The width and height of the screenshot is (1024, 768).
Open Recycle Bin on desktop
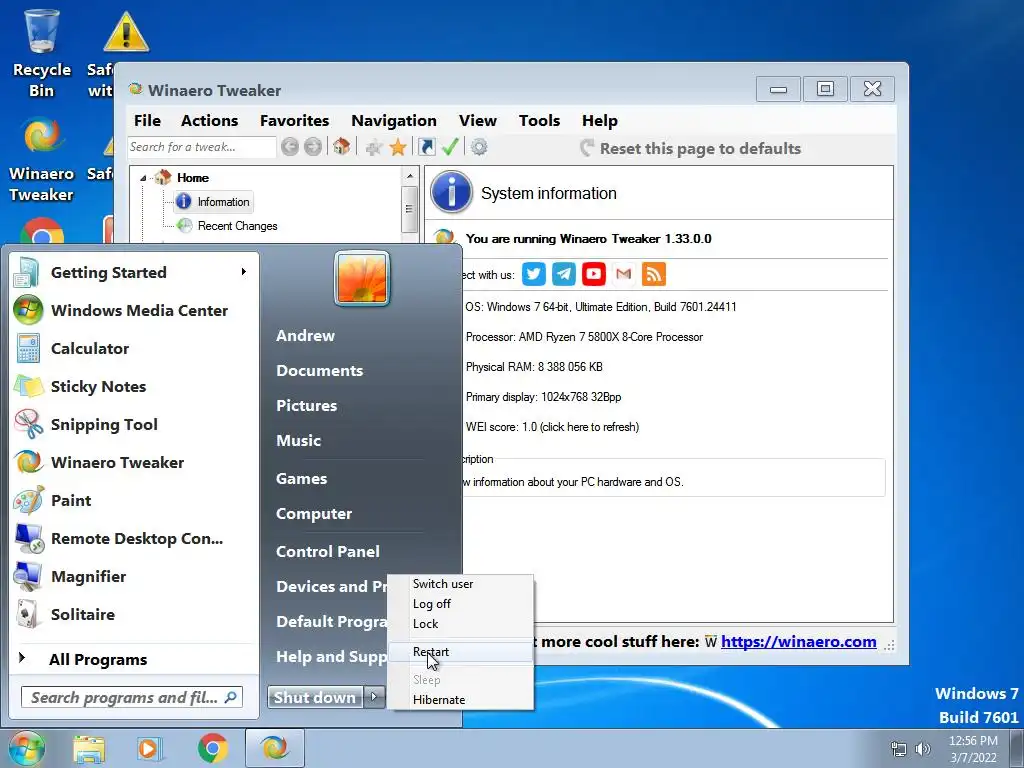pos(42,54)
